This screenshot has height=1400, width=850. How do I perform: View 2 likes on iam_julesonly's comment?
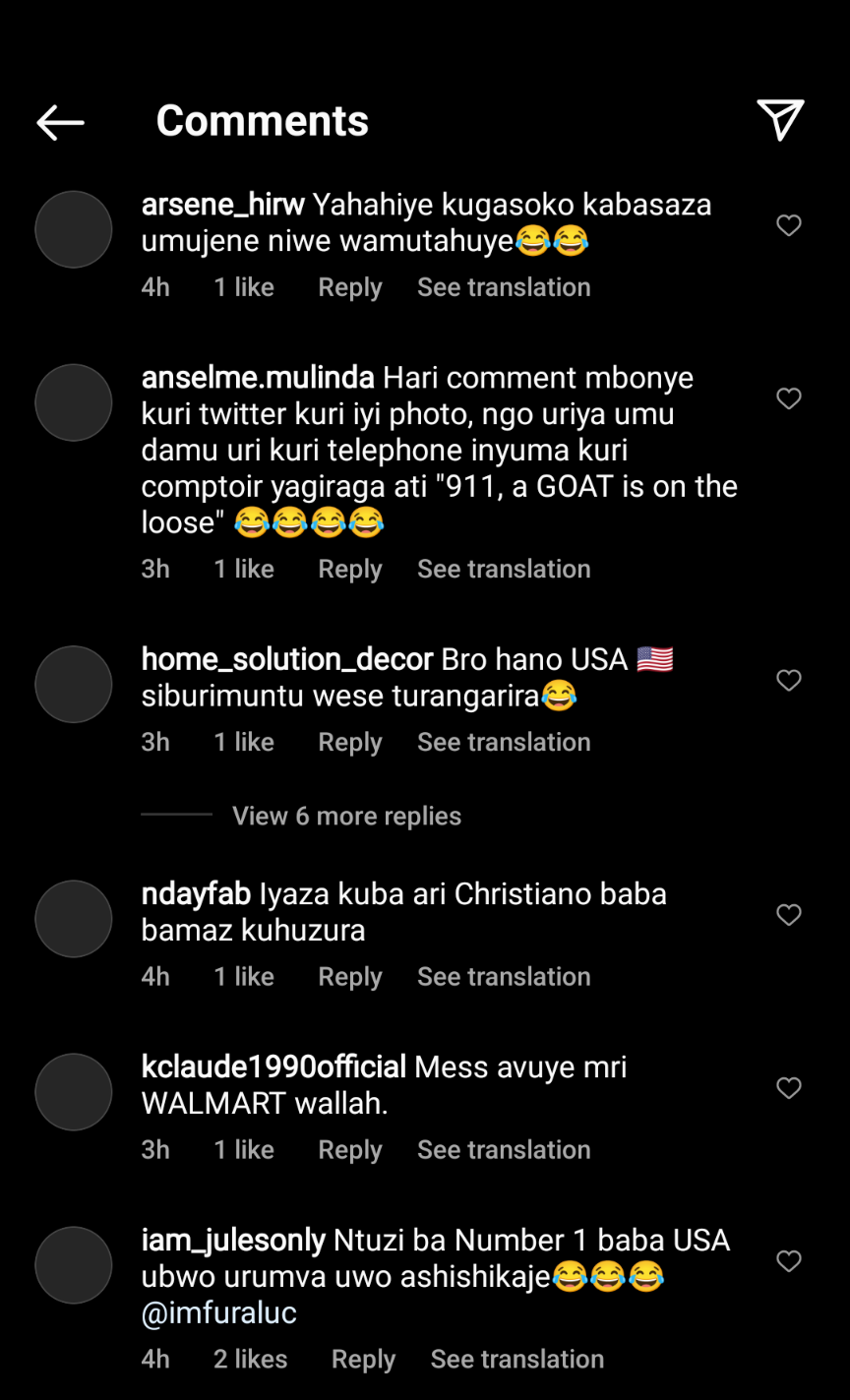(x=251, y=1359)
